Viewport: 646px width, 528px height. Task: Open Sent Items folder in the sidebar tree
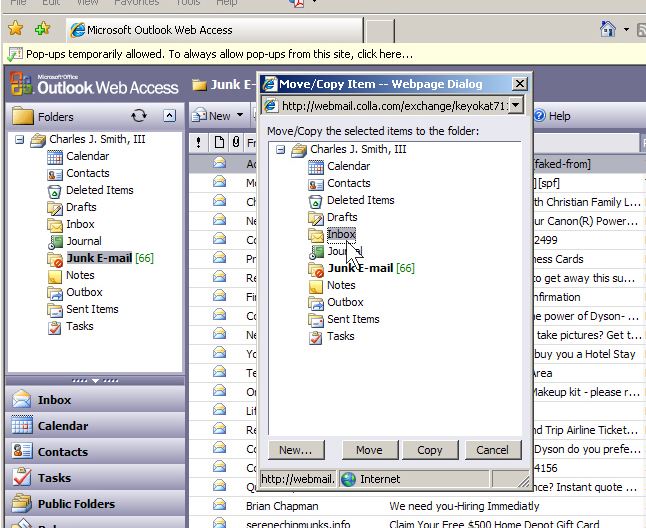click(92, 309)
